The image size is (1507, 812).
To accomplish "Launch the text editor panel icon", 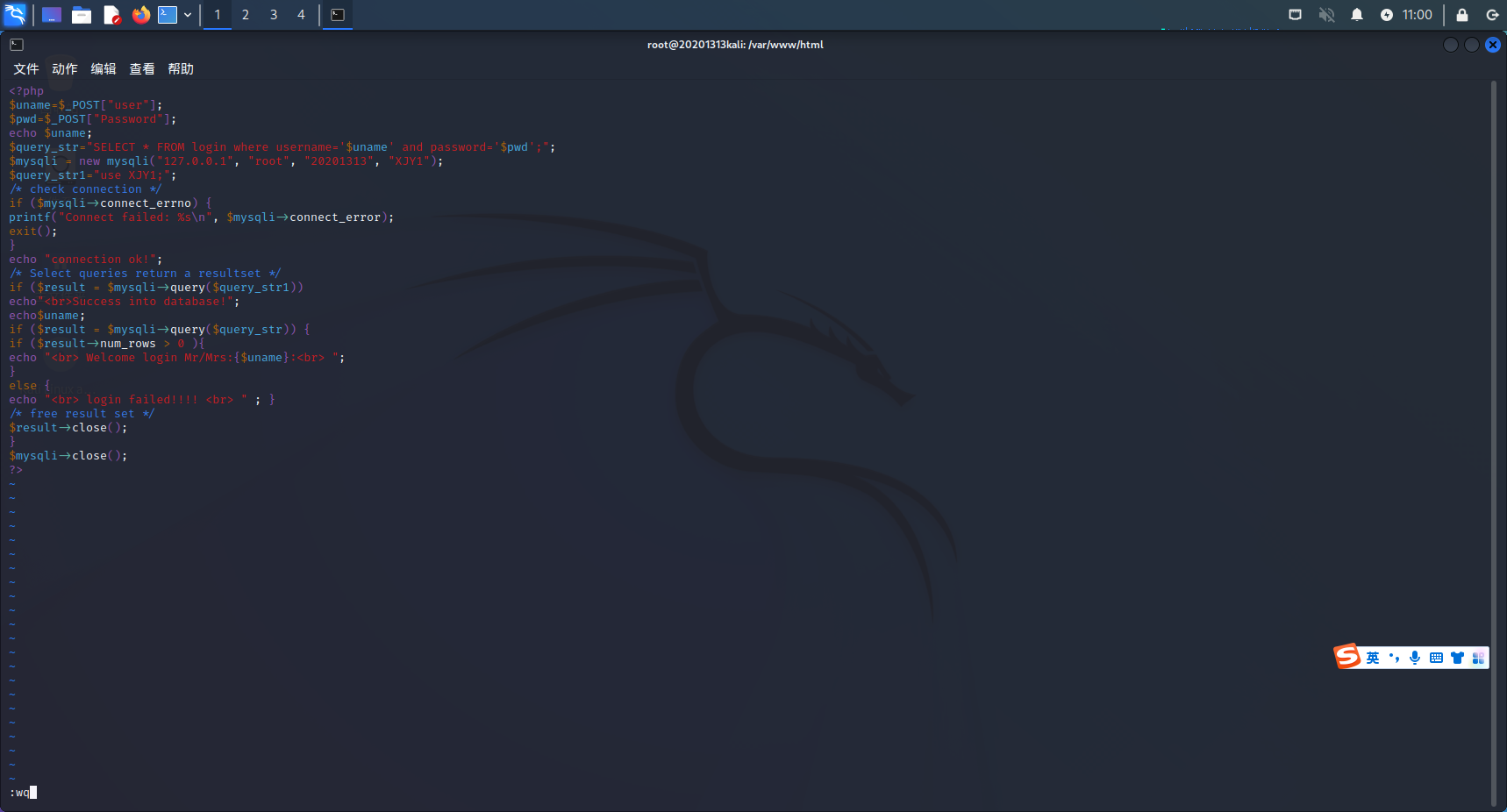I will pos(111,15).
